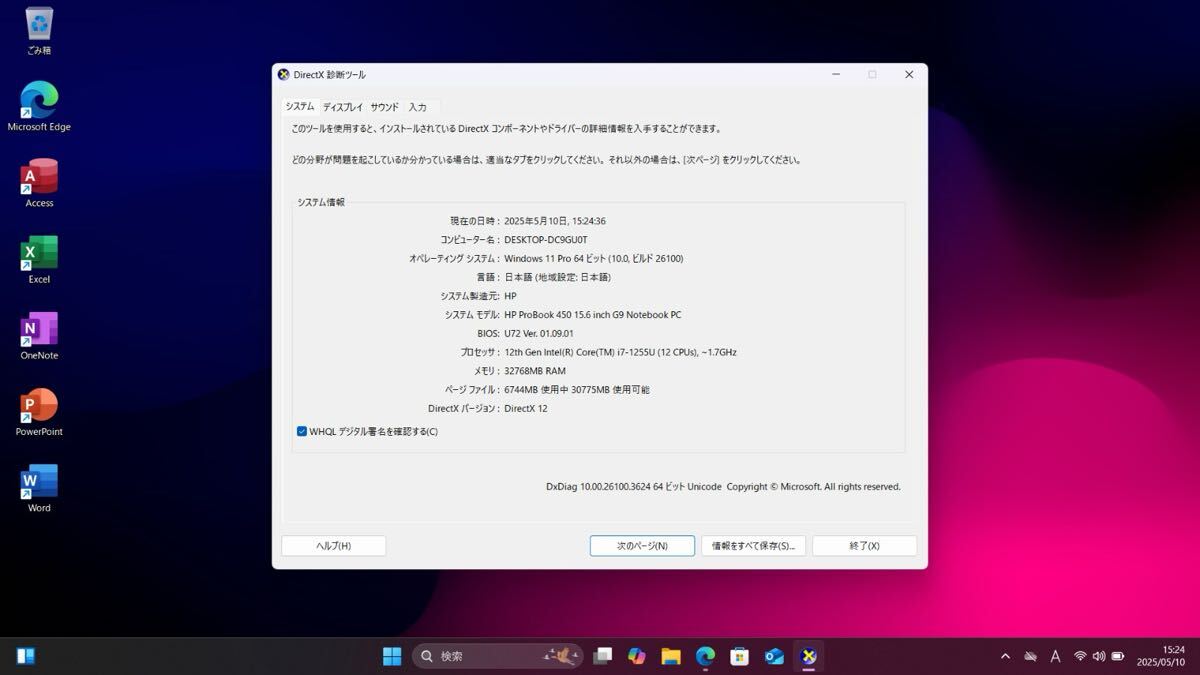Click the computer name DESKTOP-DC9GU0T
The image size is (1200, 675).
(x=546, y=240)
